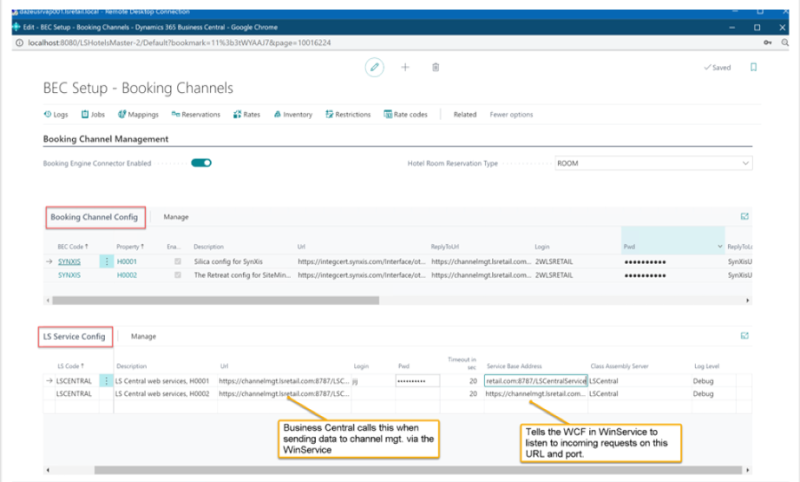
Task: Click the pencil edit icon
Action: (x=375, y=67)
